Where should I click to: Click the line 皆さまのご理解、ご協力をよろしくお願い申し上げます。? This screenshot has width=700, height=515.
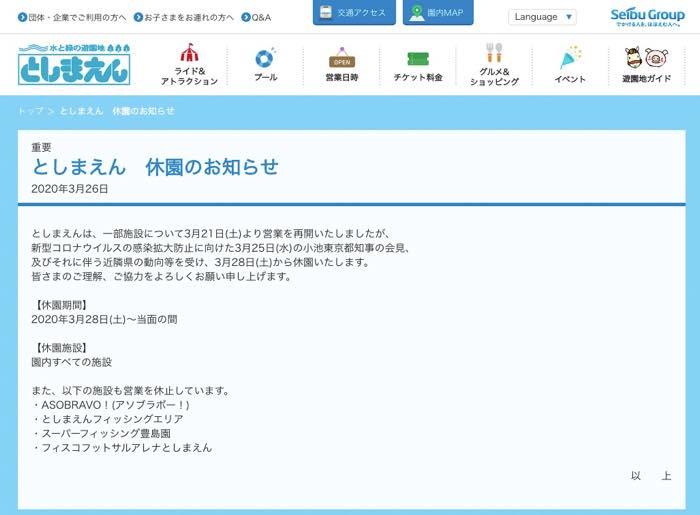click(x=162, y=277)
